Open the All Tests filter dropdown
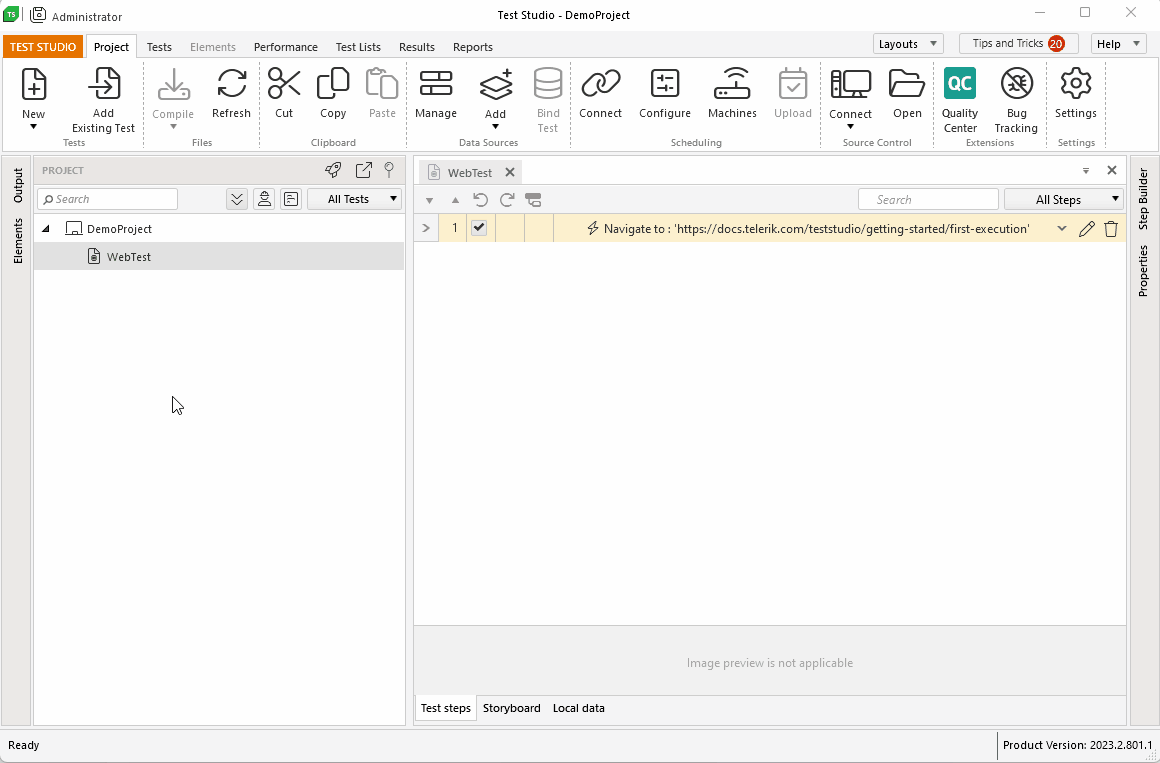Image resolution: width=1160 pixels, height=763 pixels. point(354,199)
